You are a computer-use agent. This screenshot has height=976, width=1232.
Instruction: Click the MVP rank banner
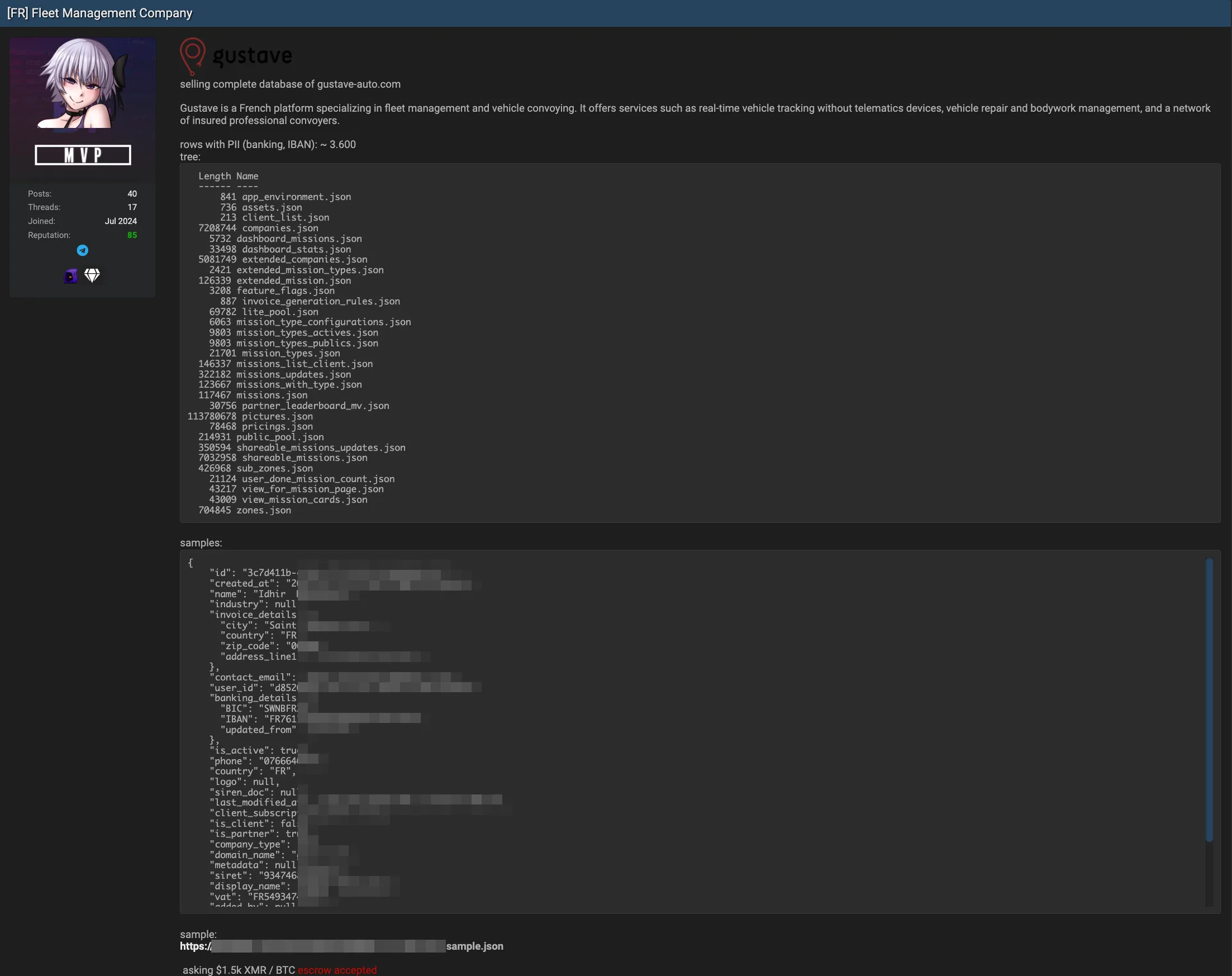[83, 155]
